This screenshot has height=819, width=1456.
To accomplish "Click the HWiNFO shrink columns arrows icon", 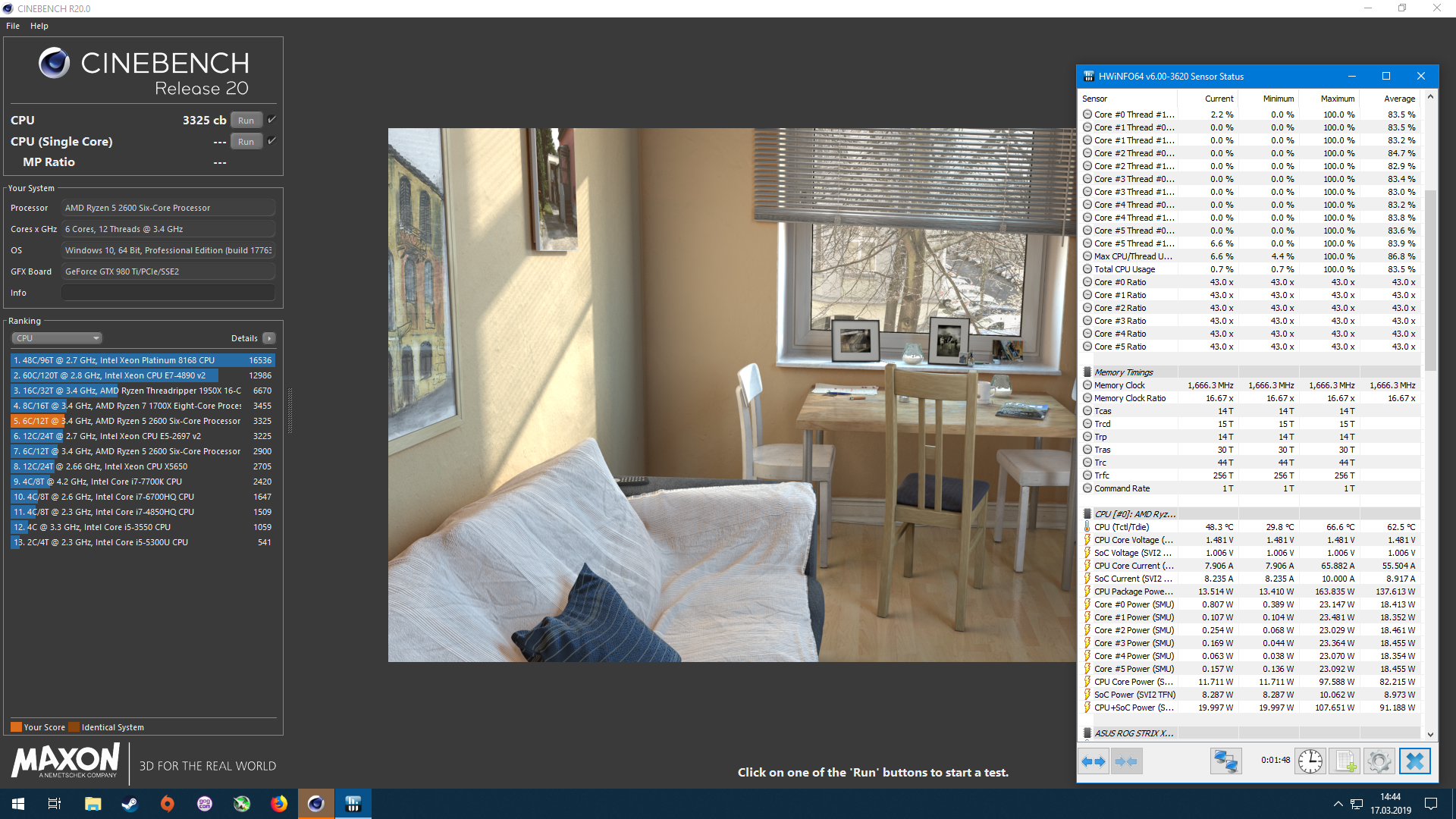I will (x=1126, y=761).
